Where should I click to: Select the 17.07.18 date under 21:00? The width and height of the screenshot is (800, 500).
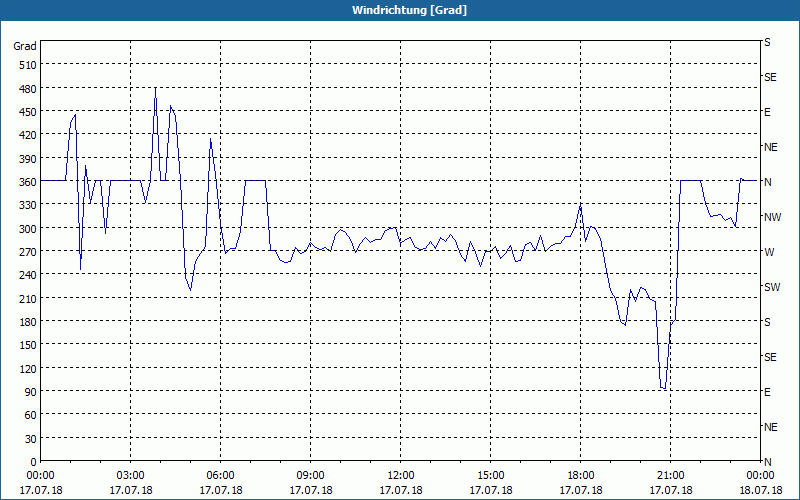[x=670, y=490]
